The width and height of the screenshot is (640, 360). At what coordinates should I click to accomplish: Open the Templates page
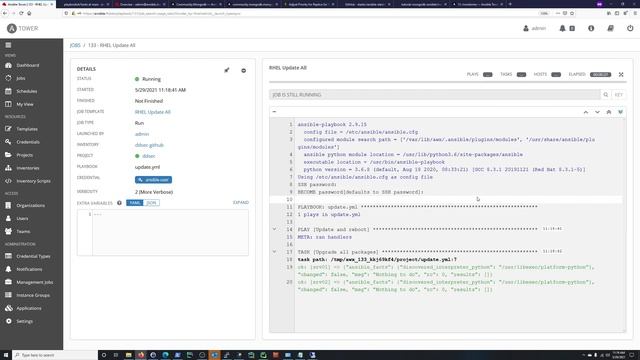click(x=27, y=129)
